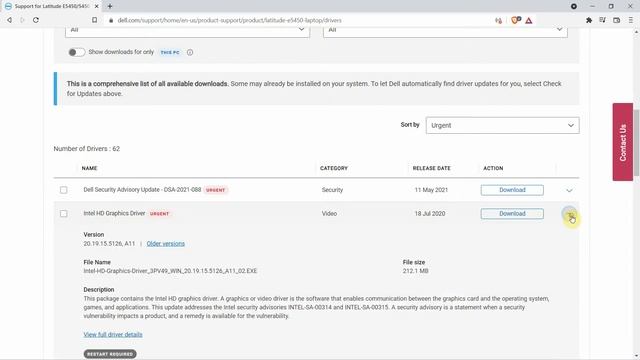Viewport: 640px width, 360px height.
Task: Click the RELEASE DATE column header
Action: 431,168
